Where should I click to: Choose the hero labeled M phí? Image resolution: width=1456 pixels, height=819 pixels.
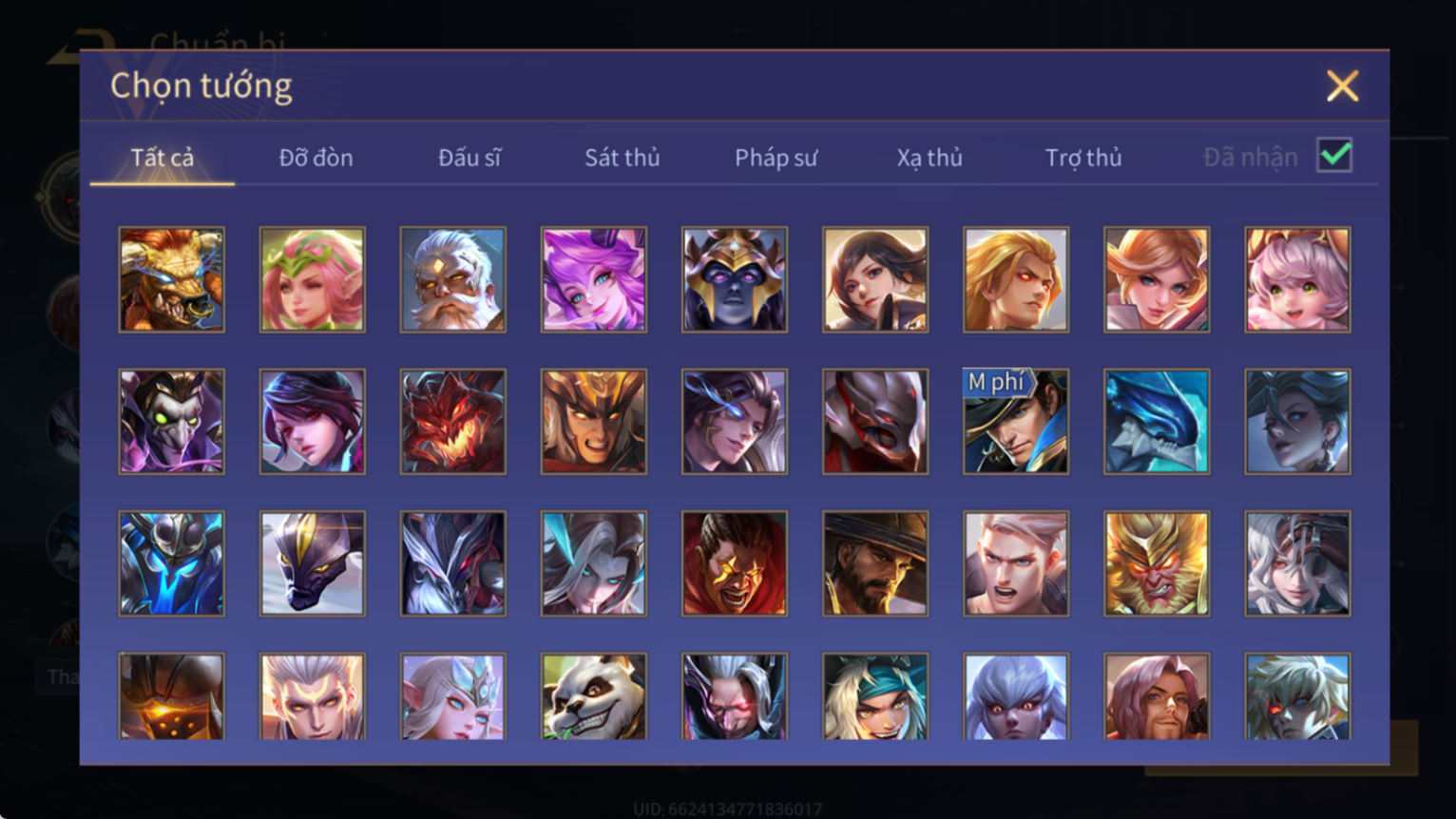click(x=1016, y=421)
